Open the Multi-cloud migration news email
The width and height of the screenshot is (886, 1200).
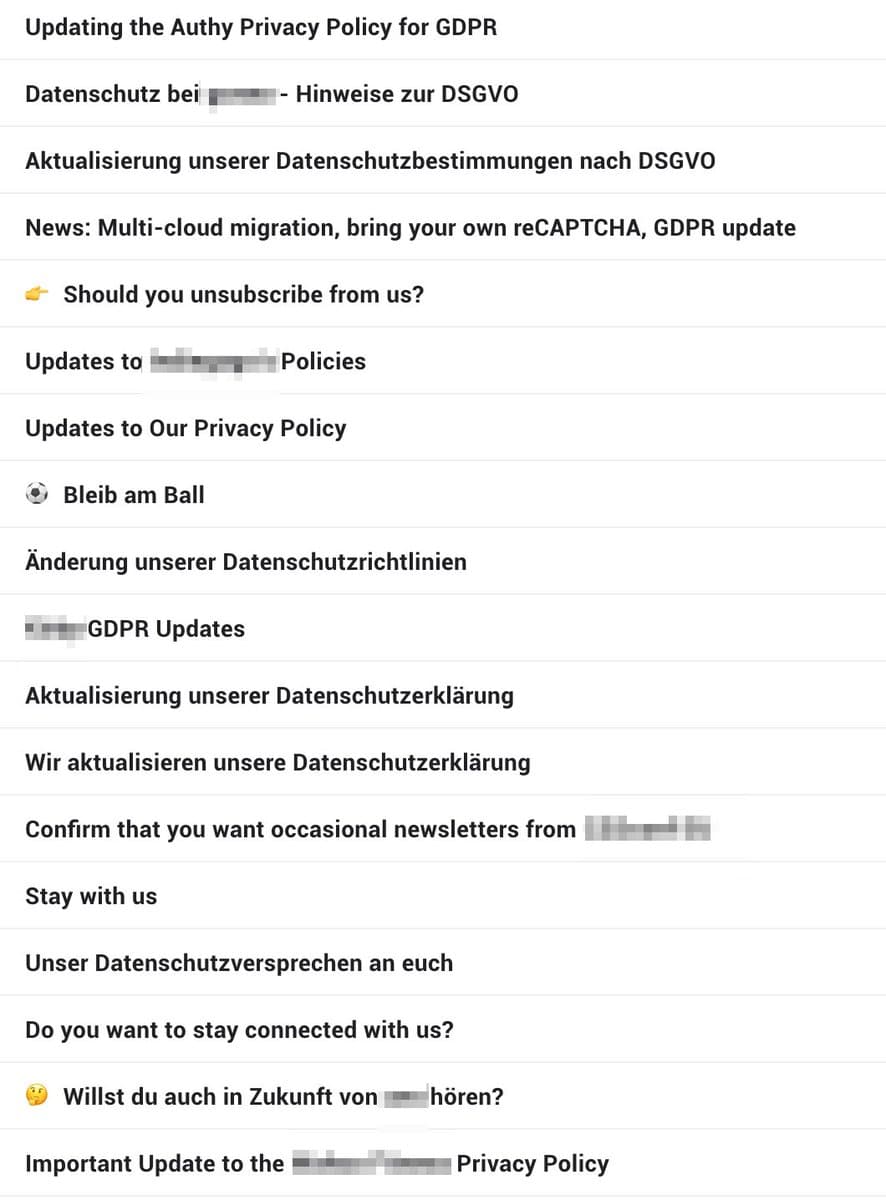click(410, 228)
